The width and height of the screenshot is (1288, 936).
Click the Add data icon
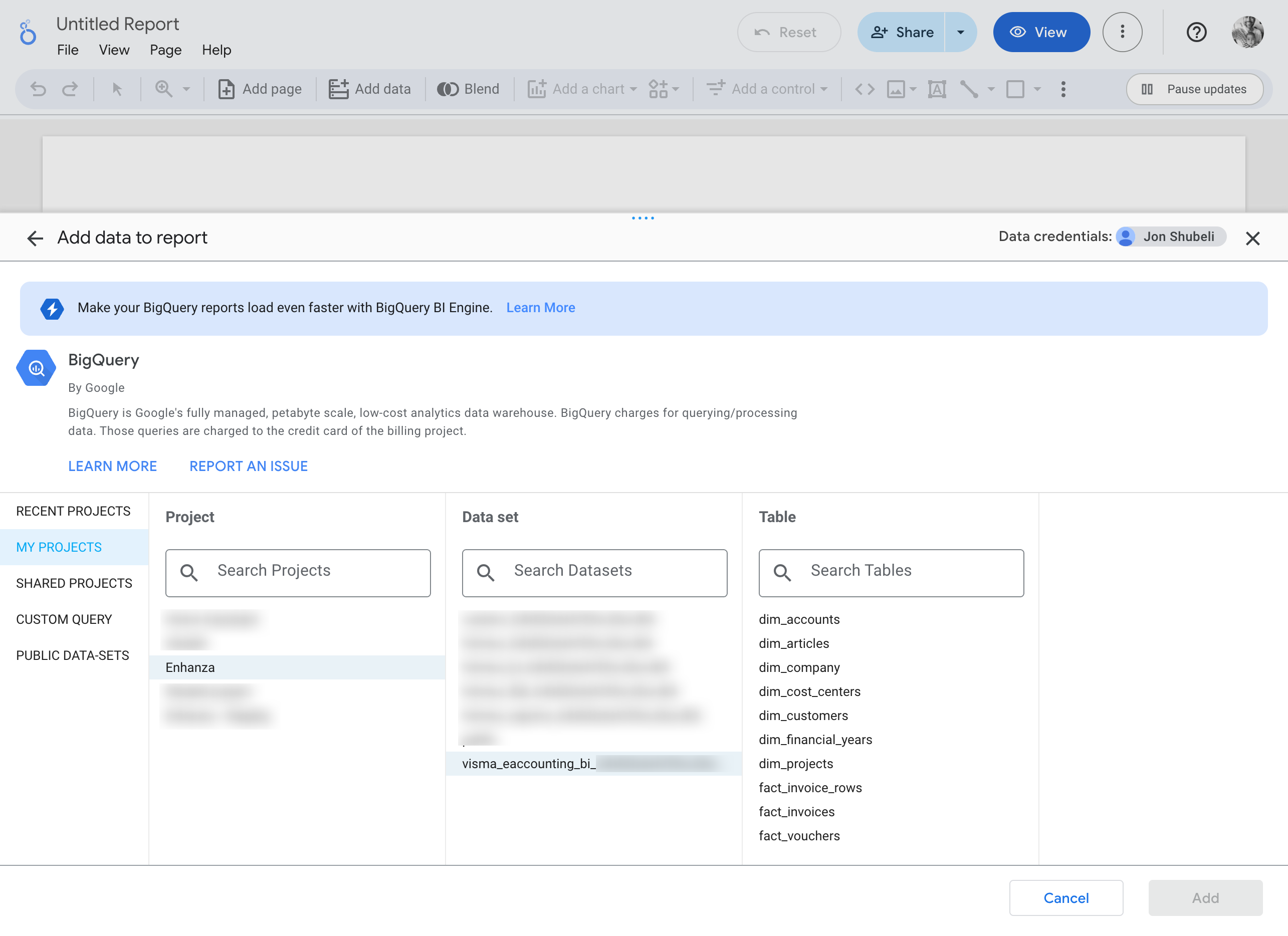(x=340, y=89)
